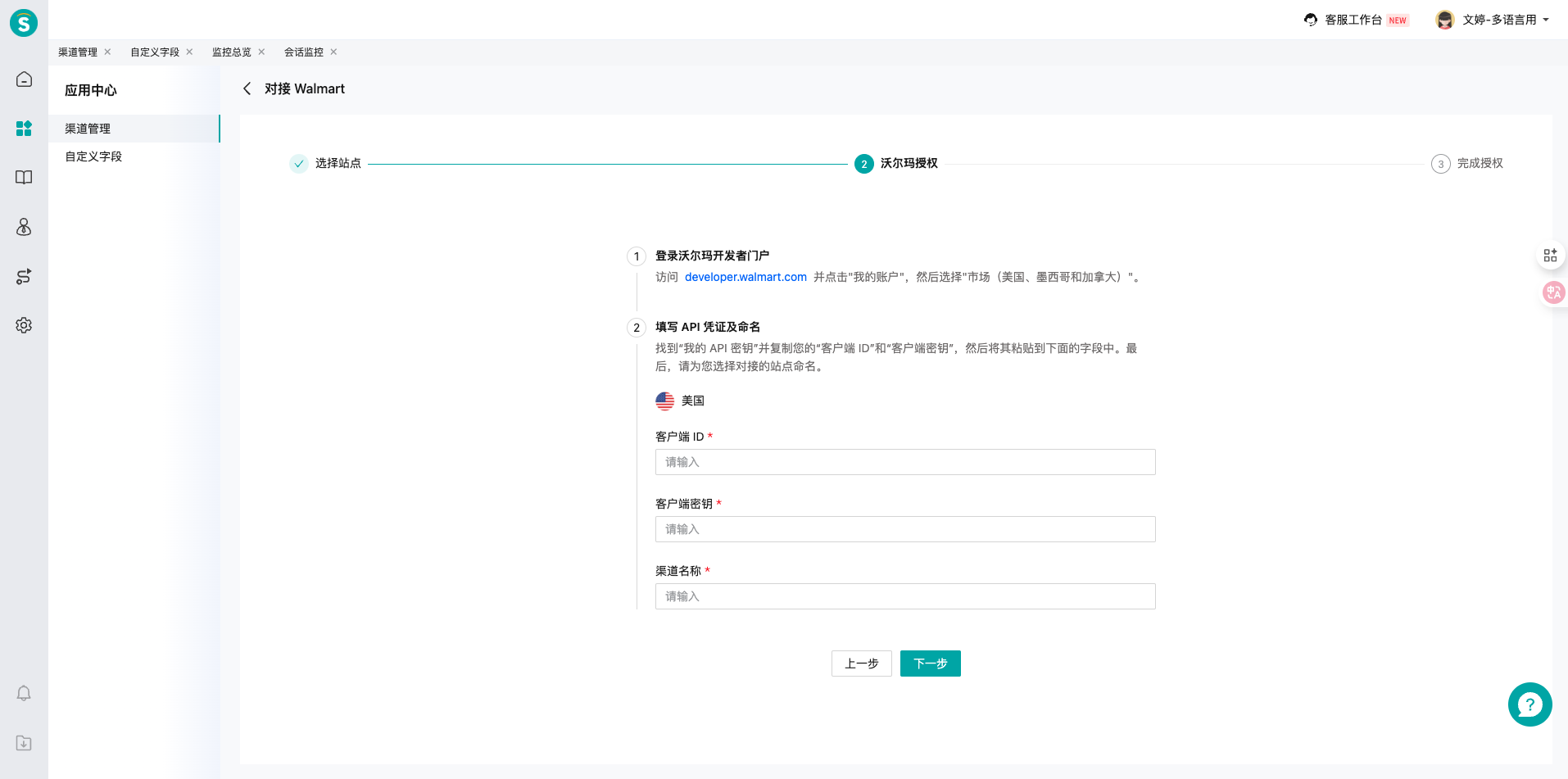Click the 完成授权 step indicator
This screenshot has height=779, width=1568.
(x=1467, y=163)
